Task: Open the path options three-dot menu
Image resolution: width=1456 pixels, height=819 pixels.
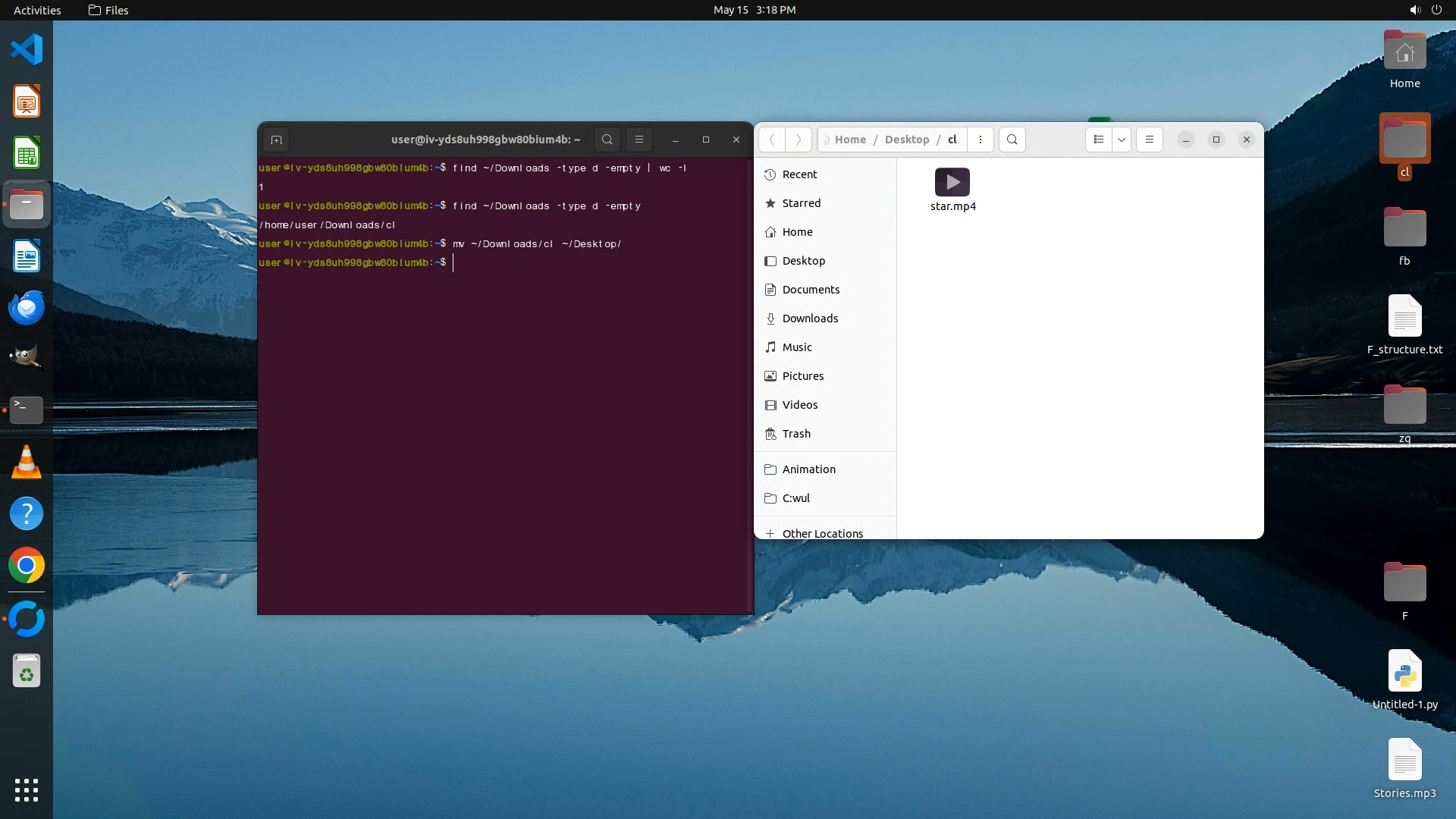Action: pyautogui.click(x=980, y=140)
